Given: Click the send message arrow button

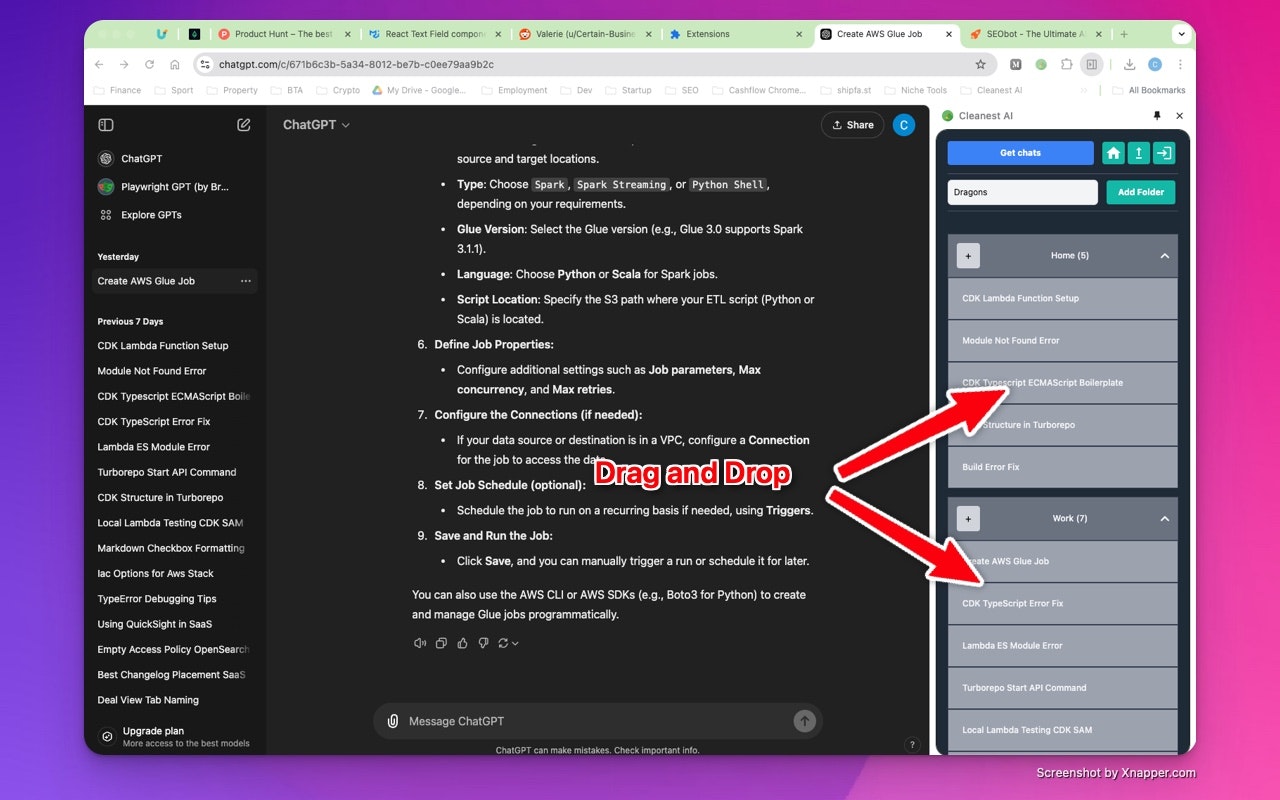Looking at the screenshot, I should point(804,721).
